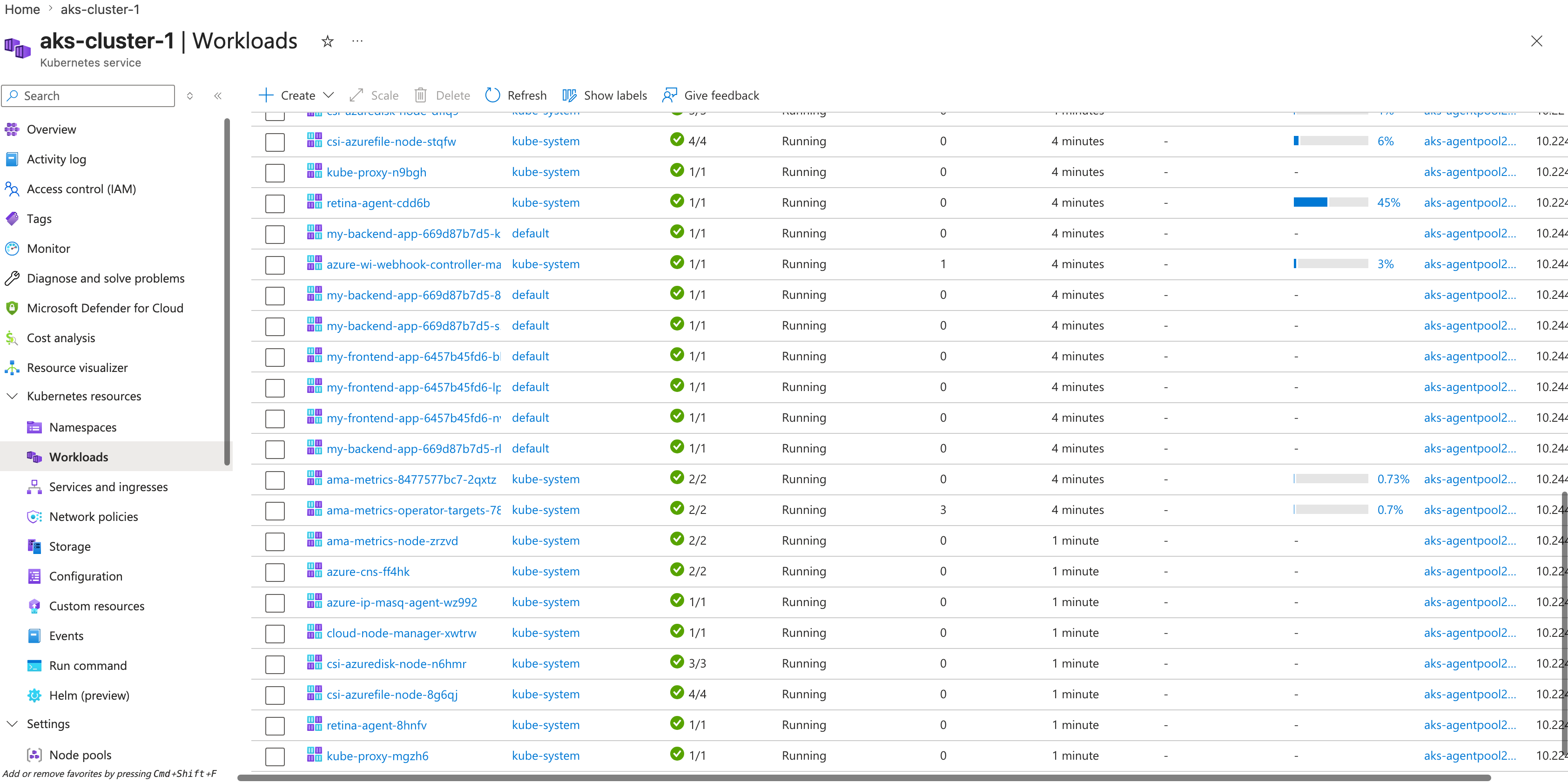
Task: Click the horizontal scrollbar below the table
Action: point(864,777)
